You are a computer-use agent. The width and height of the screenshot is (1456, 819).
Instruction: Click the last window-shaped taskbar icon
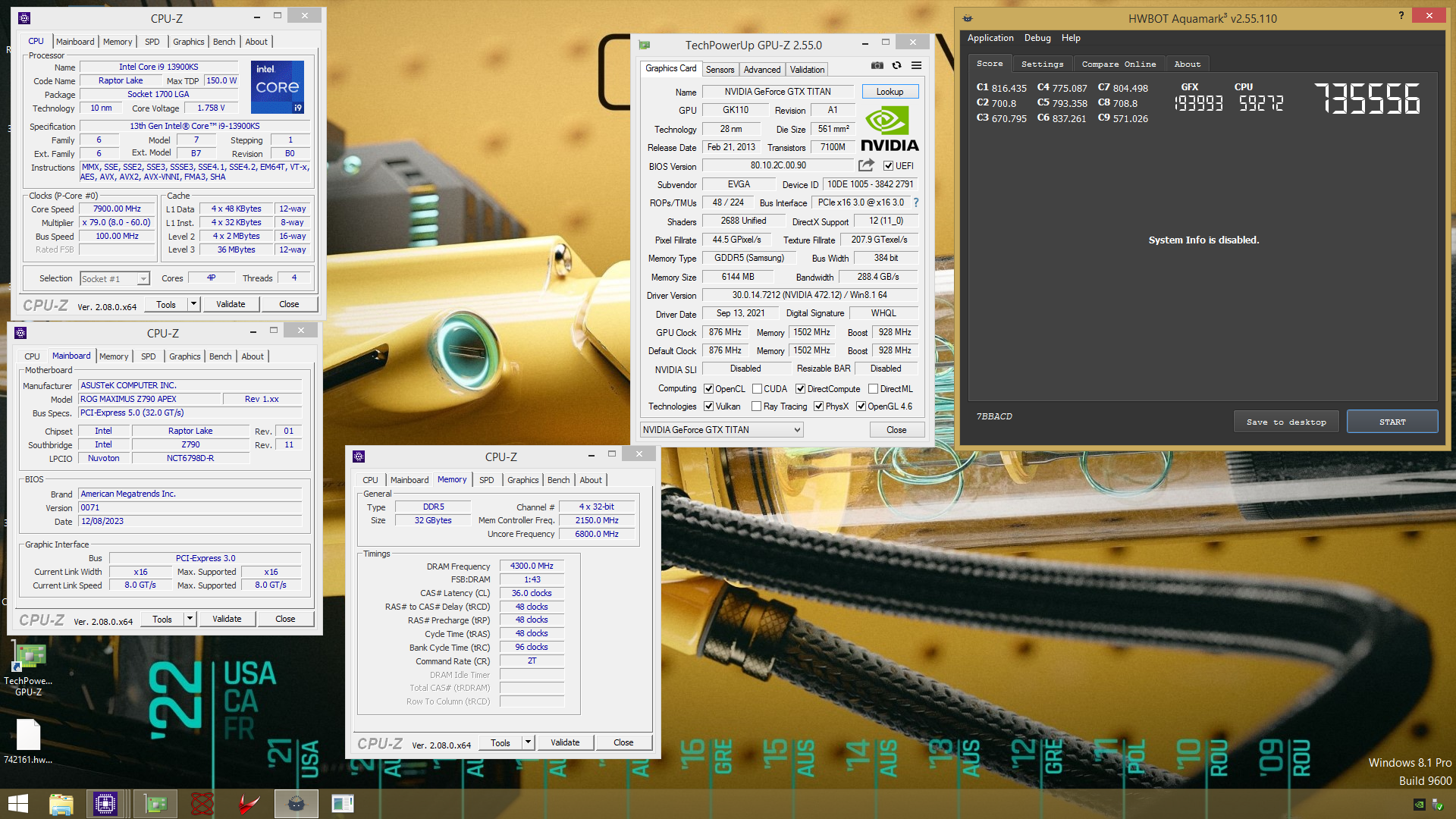pos(343,804)
